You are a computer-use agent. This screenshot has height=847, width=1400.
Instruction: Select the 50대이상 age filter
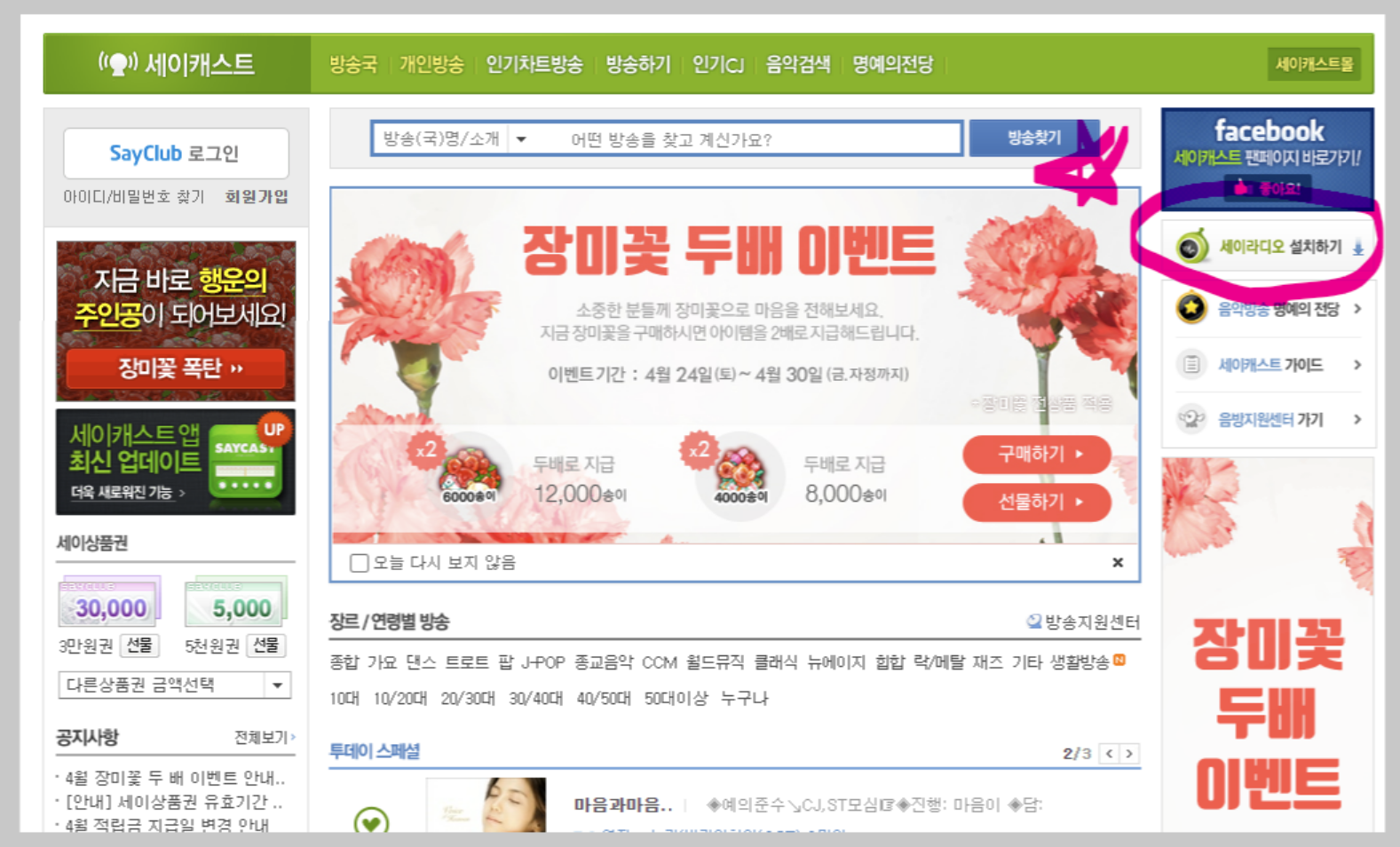[676, 699]
